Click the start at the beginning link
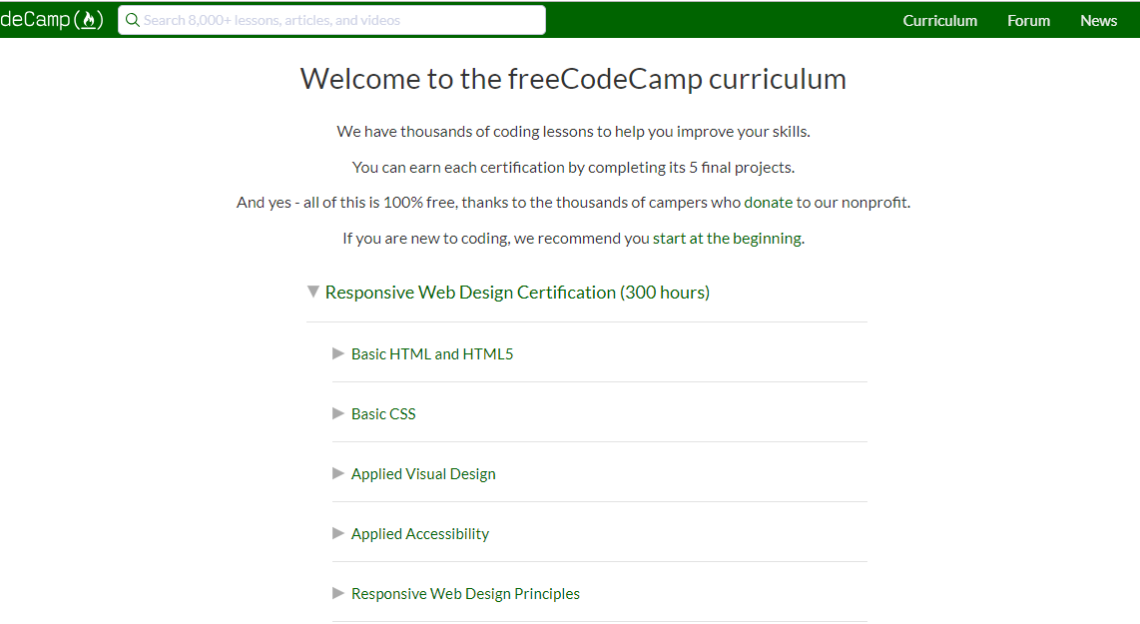 coord(727,238)
